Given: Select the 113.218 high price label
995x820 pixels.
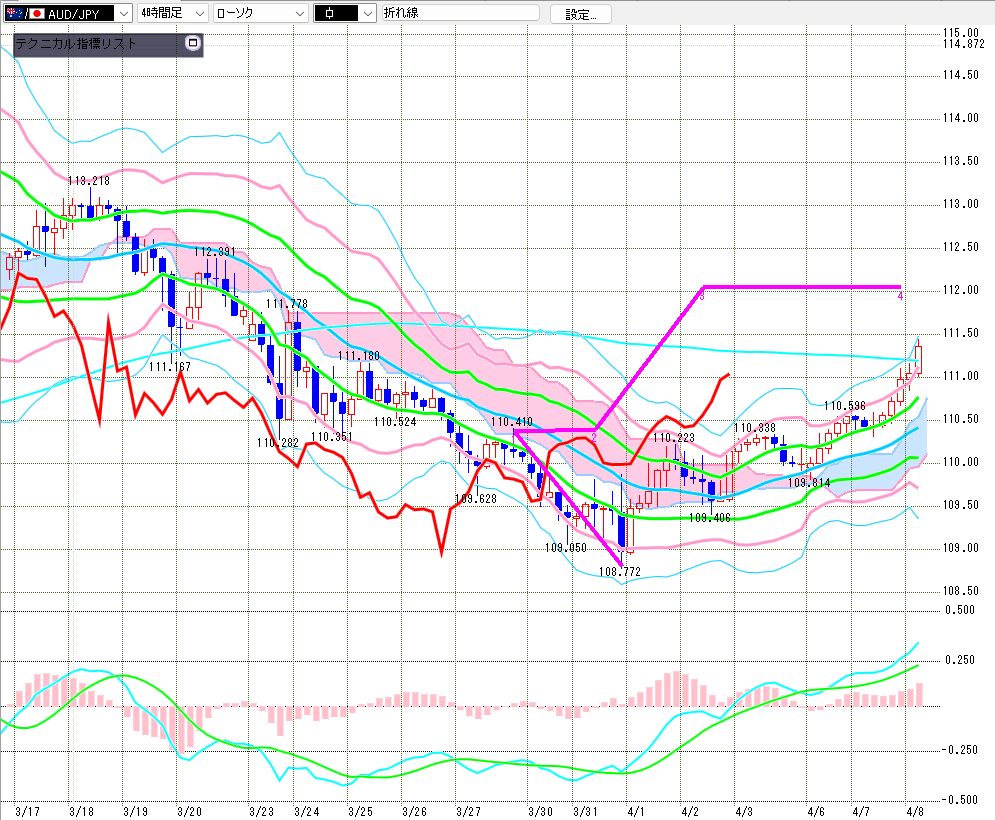Looking at the screenshot, I should coord(88,181).
